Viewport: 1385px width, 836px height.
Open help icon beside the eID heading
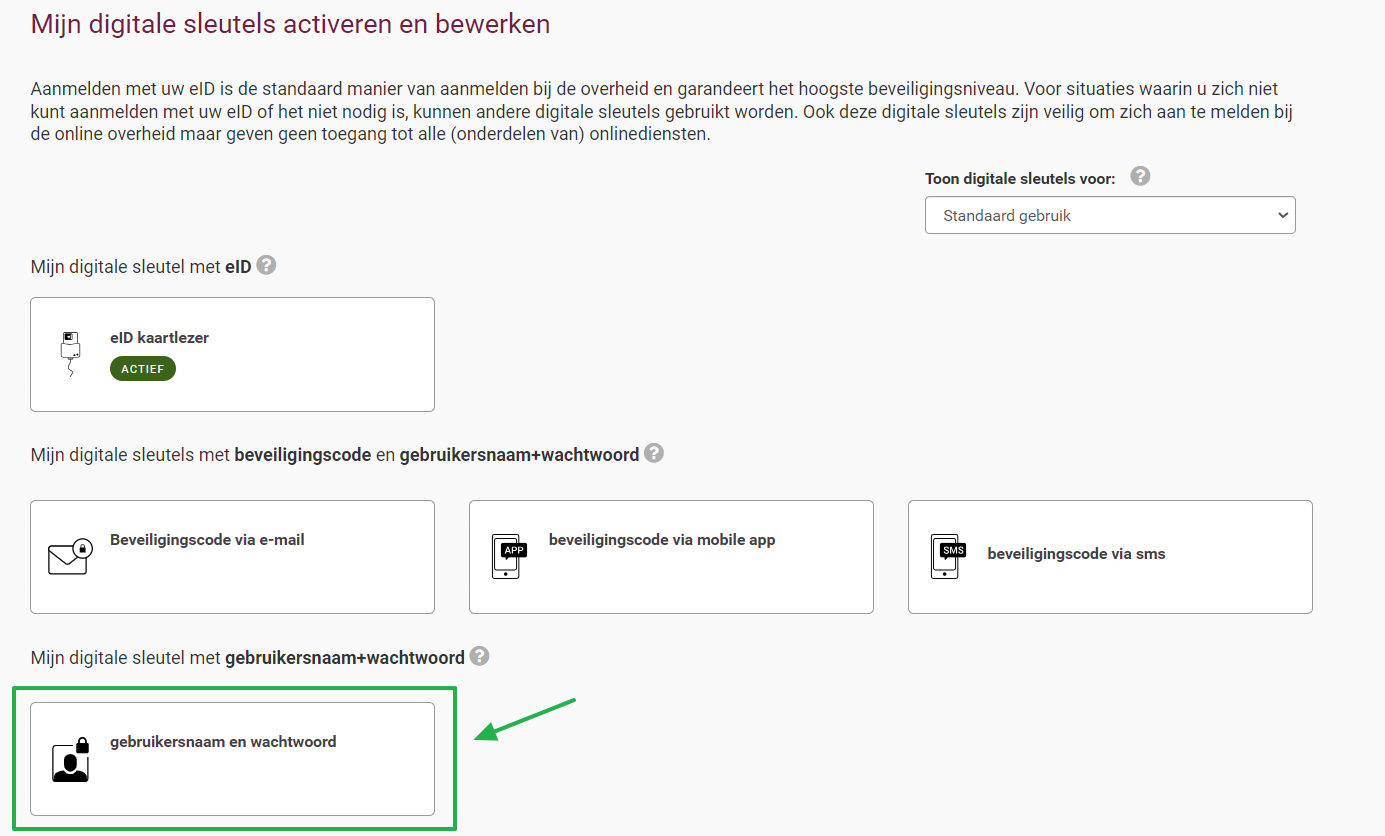tap(265, 264)
